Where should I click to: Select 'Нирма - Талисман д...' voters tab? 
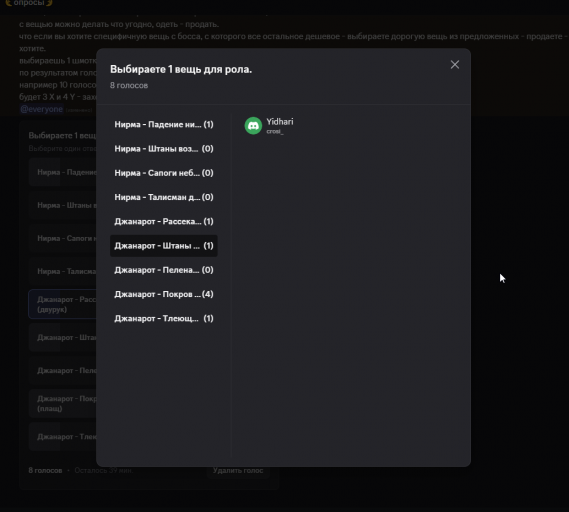[x=164, y=197]
